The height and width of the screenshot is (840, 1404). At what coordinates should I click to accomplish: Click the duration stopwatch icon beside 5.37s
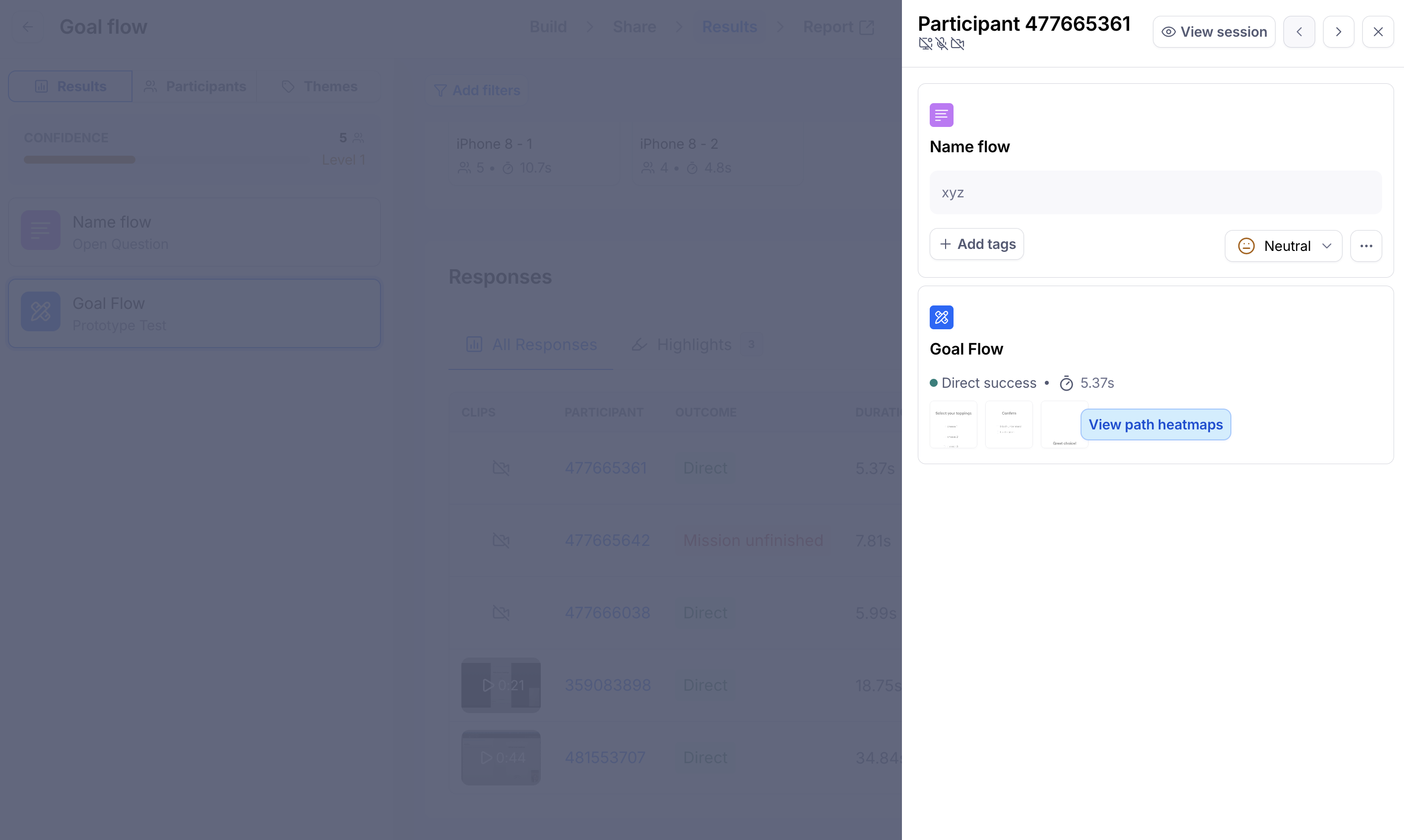(x=1066, y=383)
